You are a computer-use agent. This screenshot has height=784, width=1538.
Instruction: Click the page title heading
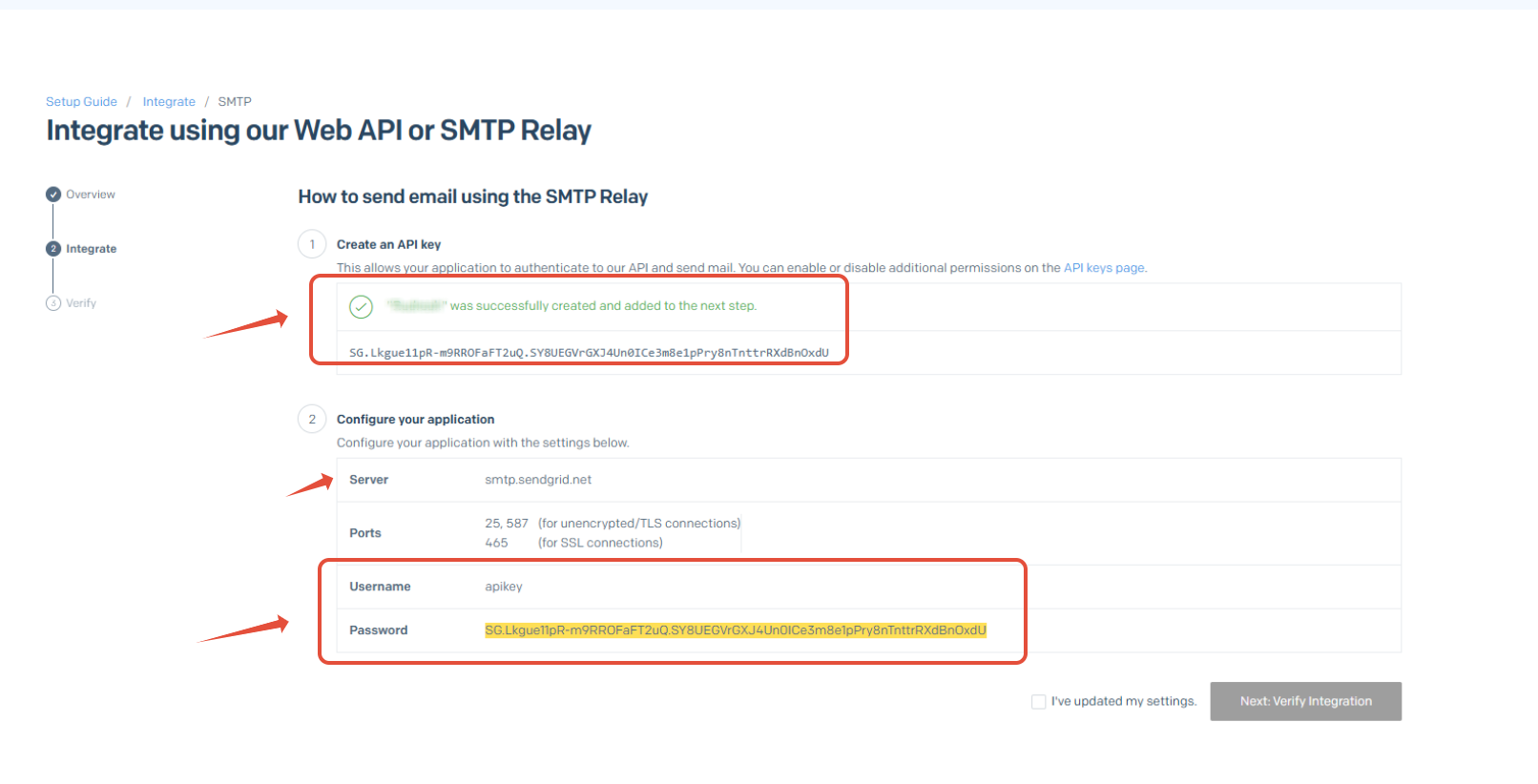click(319, 131)
